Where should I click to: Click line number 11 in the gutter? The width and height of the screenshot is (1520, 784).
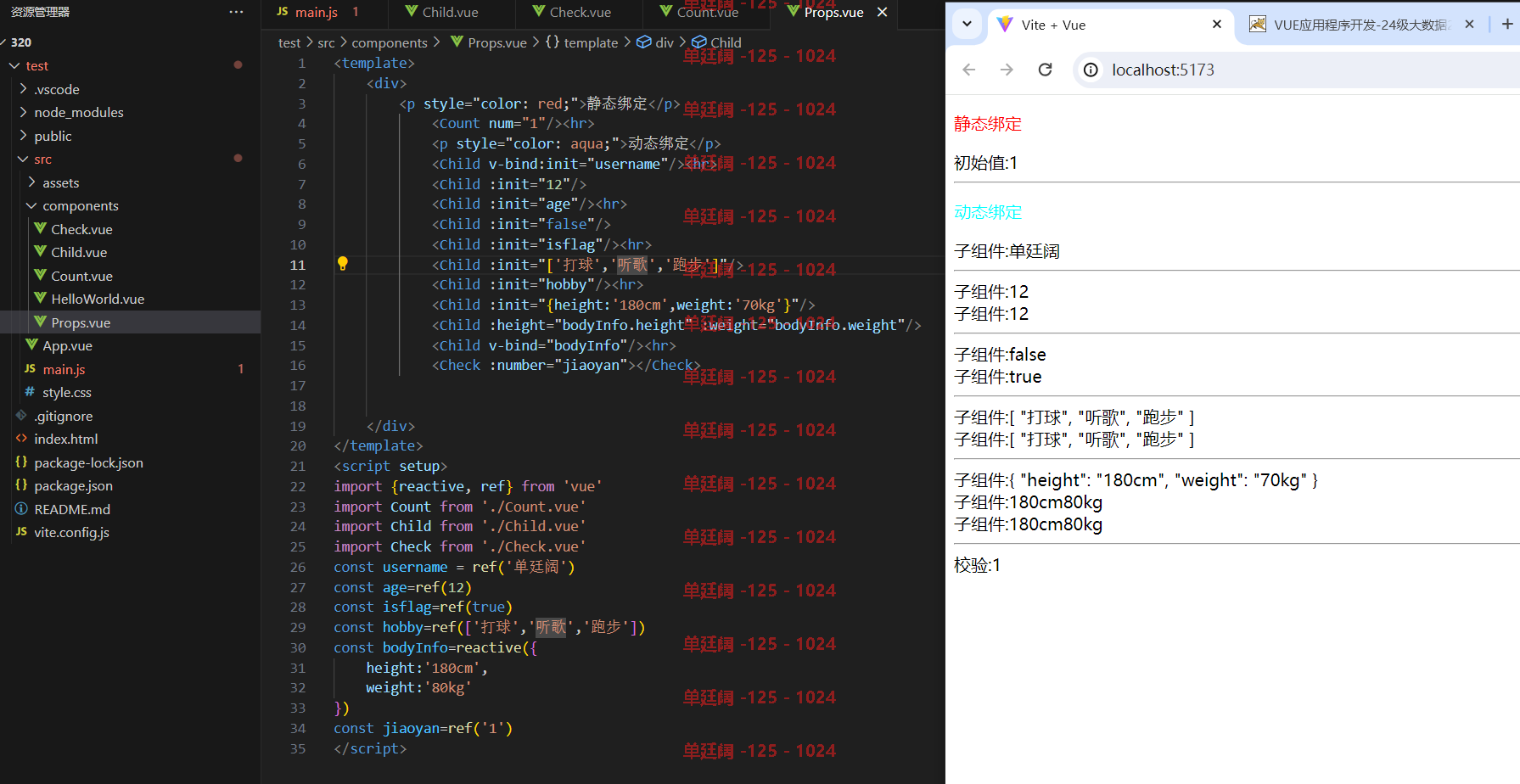pyautogui.click(x=298, y=265)
